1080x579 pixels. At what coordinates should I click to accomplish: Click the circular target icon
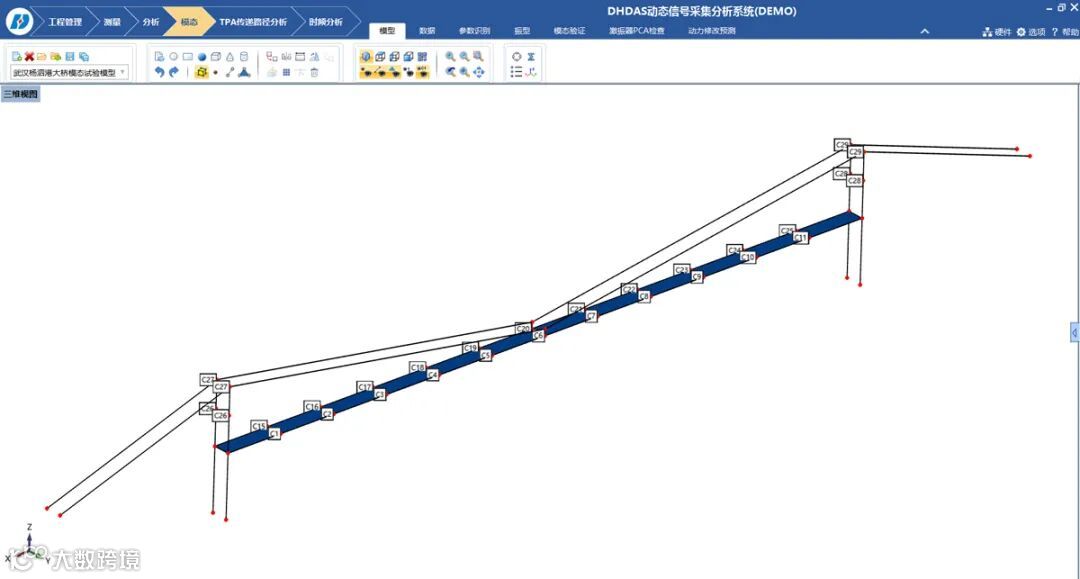pos(516,56)
